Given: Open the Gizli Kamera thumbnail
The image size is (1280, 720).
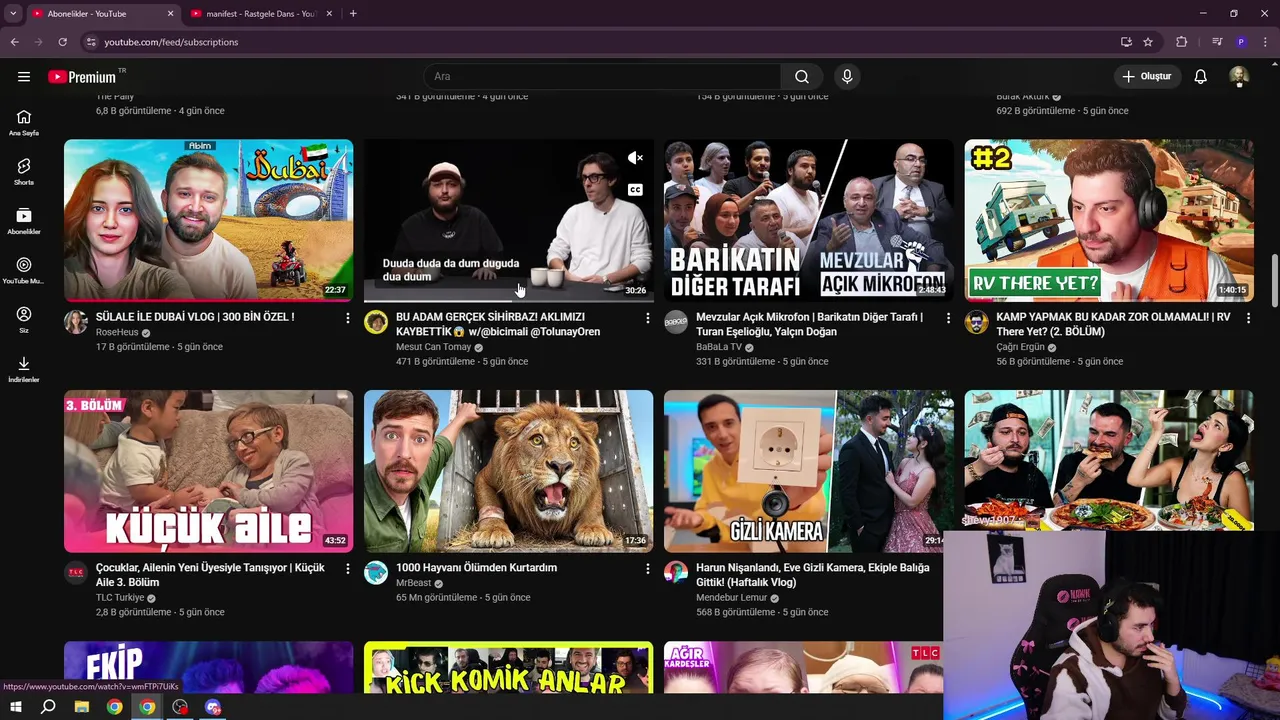Looking at the screenshot, I should click(808, 471).
